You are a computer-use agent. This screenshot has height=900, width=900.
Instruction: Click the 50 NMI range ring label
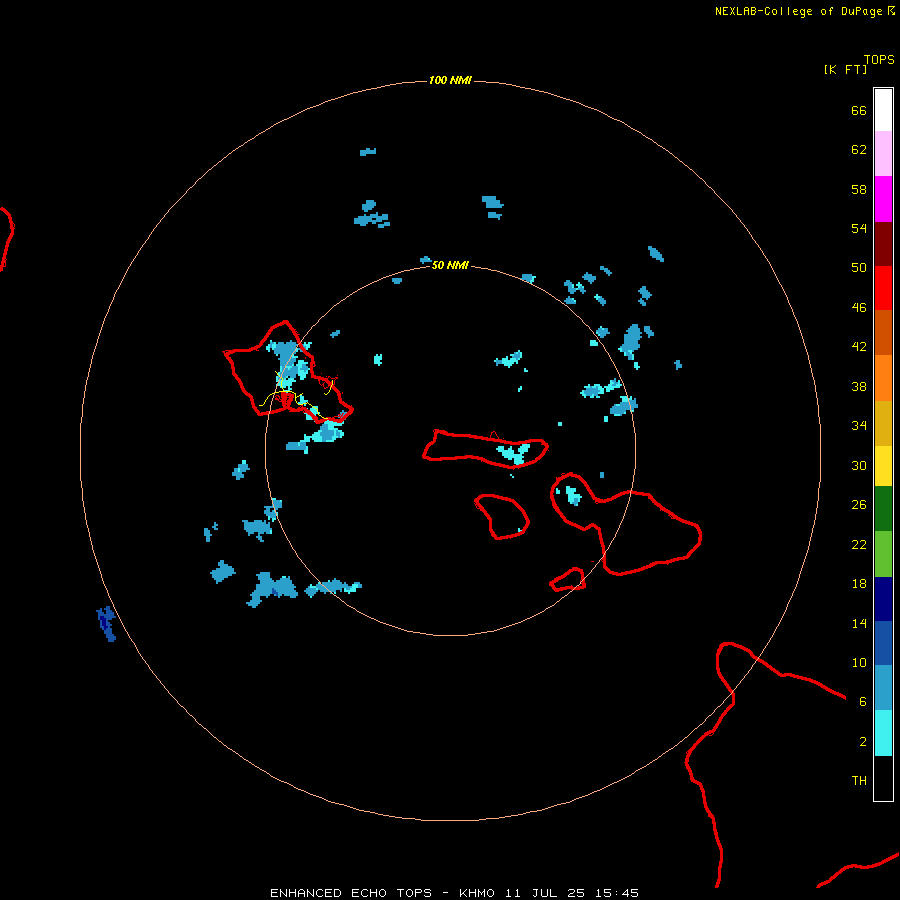pos(450,265)
